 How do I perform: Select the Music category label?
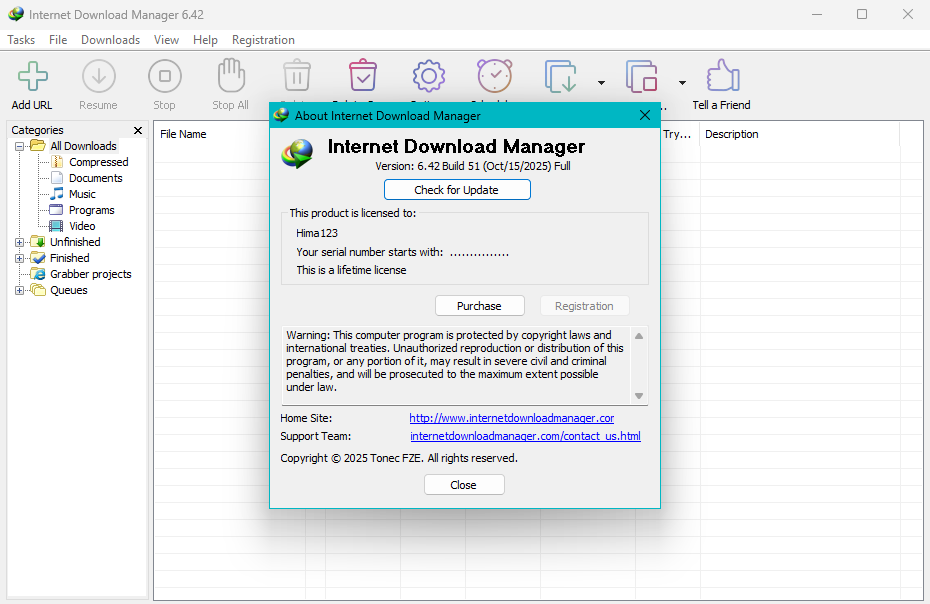[82, 194]
